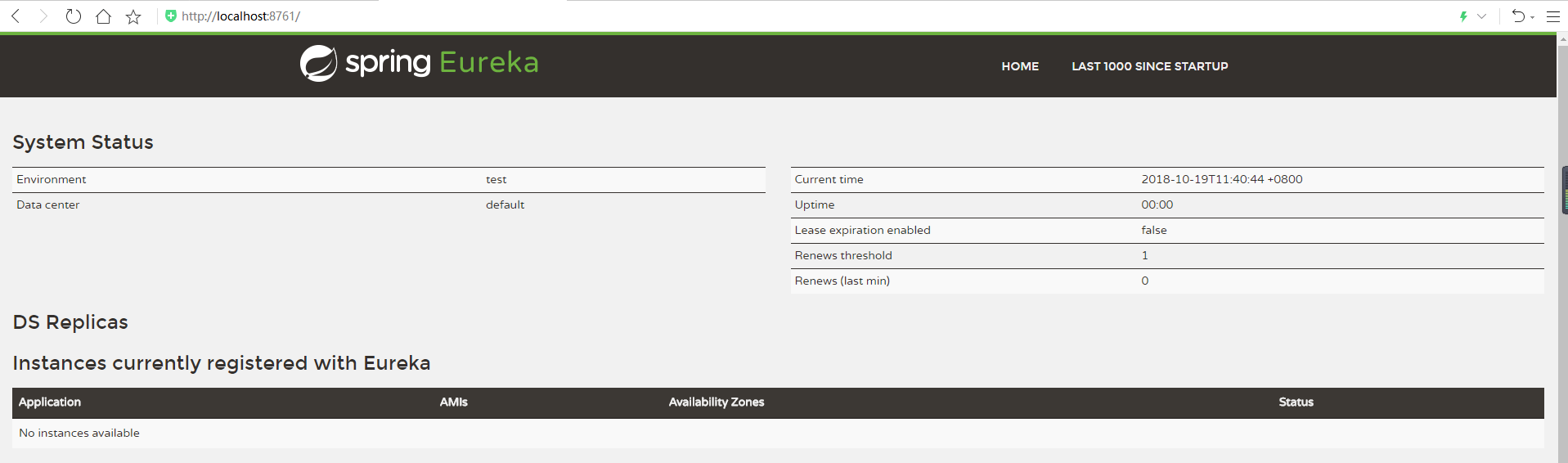
Task: Open the browser home page icon
Action: click(103, 16)
